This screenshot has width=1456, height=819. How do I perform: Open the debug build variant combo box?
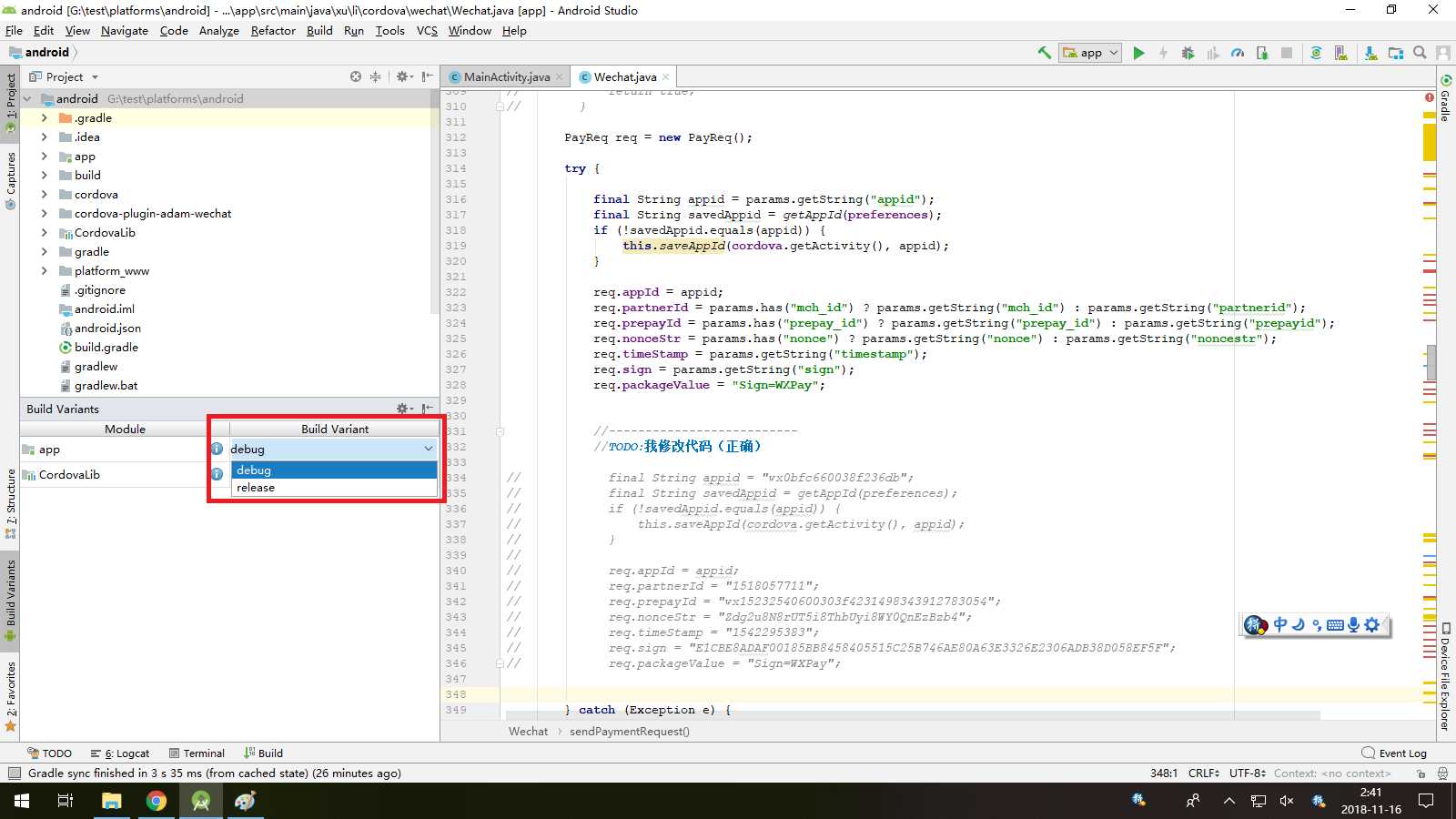[333, 449]
